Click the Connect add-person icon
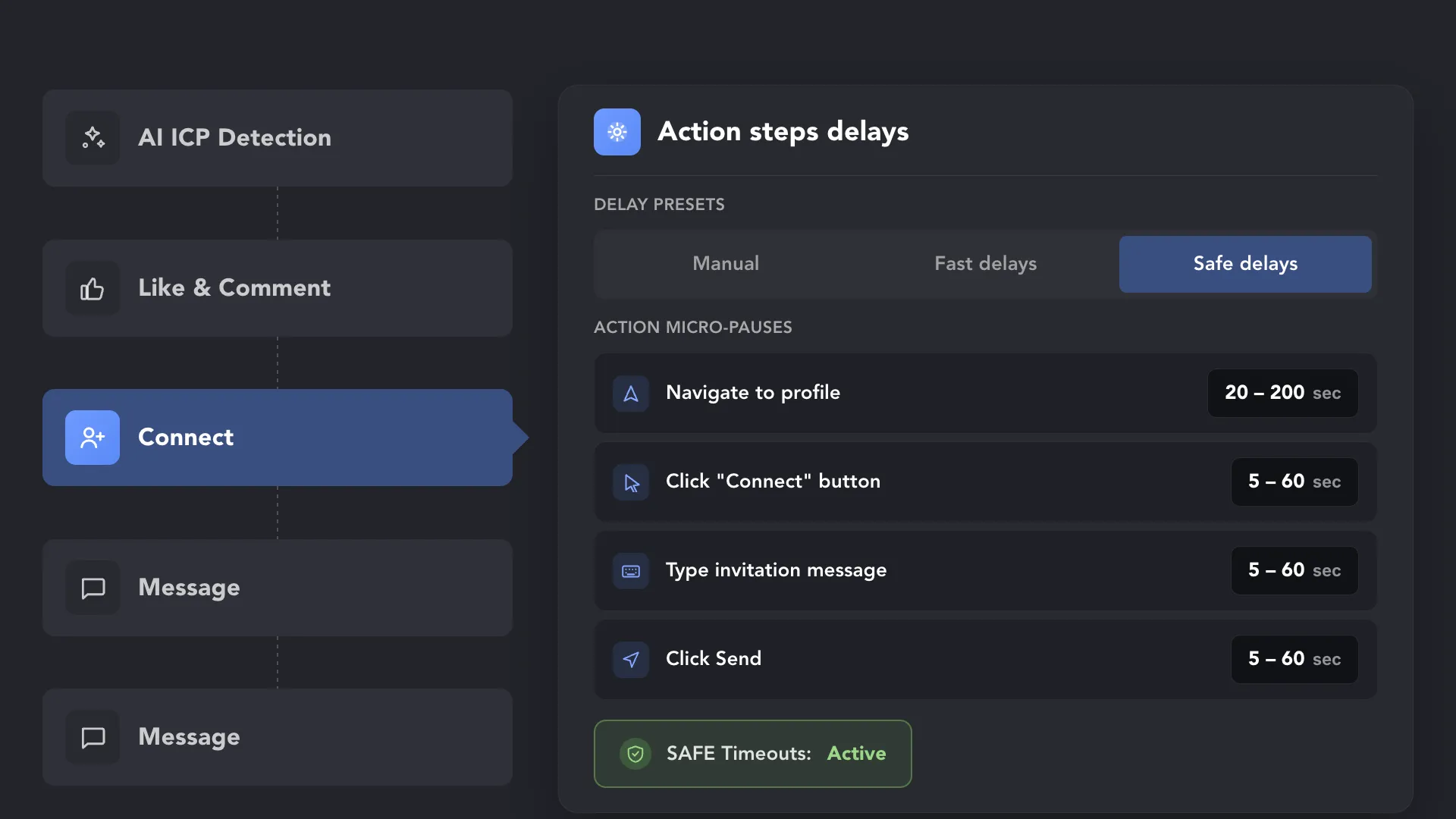 point(93,438)
